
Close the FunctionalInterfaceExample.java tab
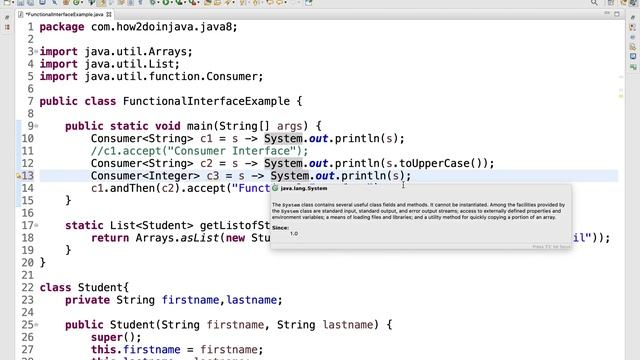[x=109, y=14]
